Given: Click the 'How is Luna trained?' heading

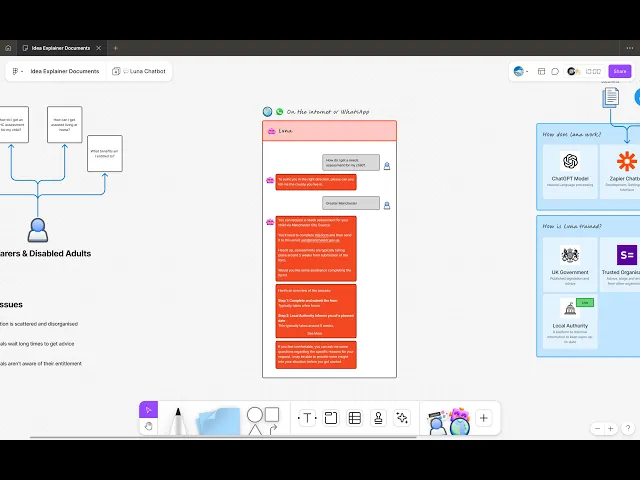Looking at the screenshot, I should pos(572,226).
